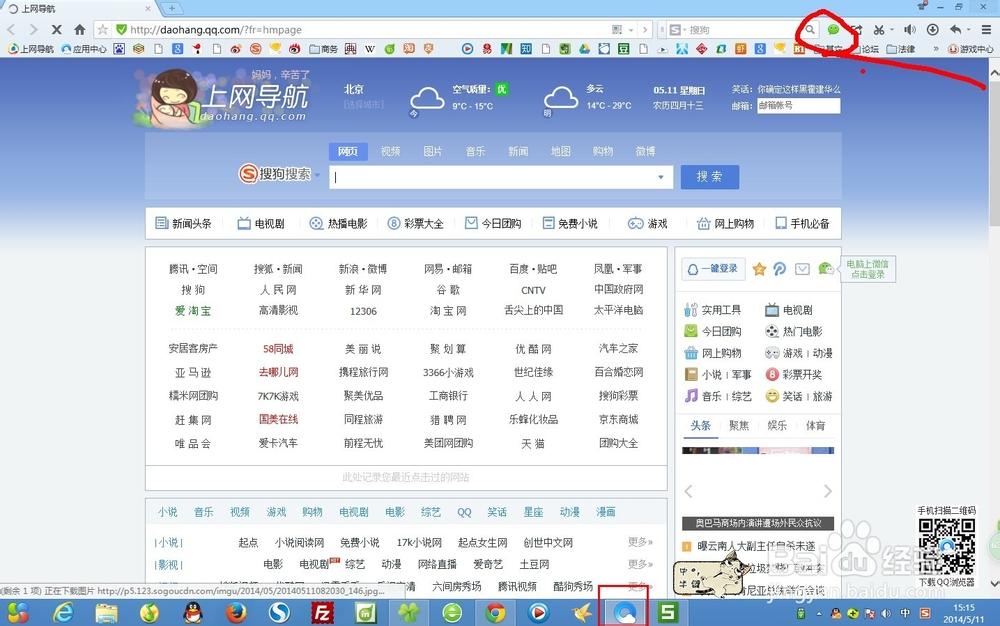Open the envelope mail icon in the login bar
This screenshot has height=626, width=1000.
(802, 269)
